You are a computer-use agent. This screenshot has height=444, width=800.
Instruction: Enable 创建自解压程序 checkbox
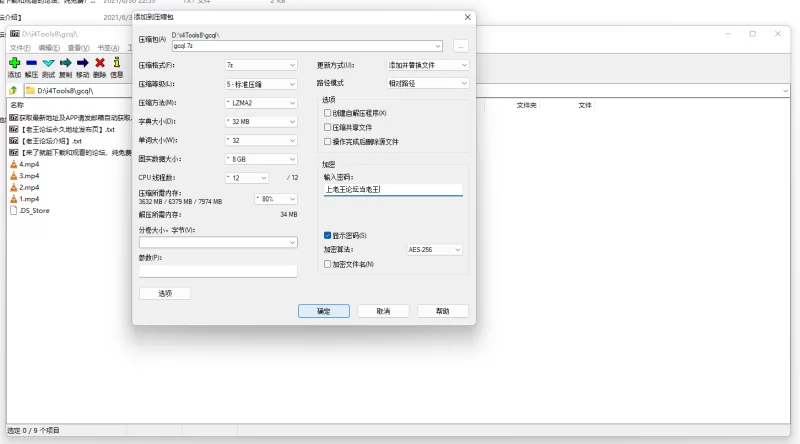tap(328, 113)
